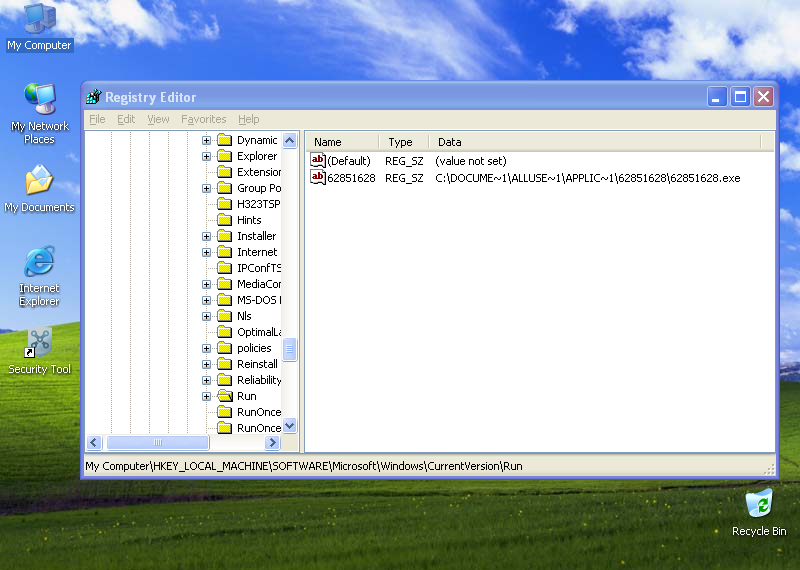Open the Help menu
This screenshot has width=800, height=570.
pyautogui.click(x=248, y=119)
